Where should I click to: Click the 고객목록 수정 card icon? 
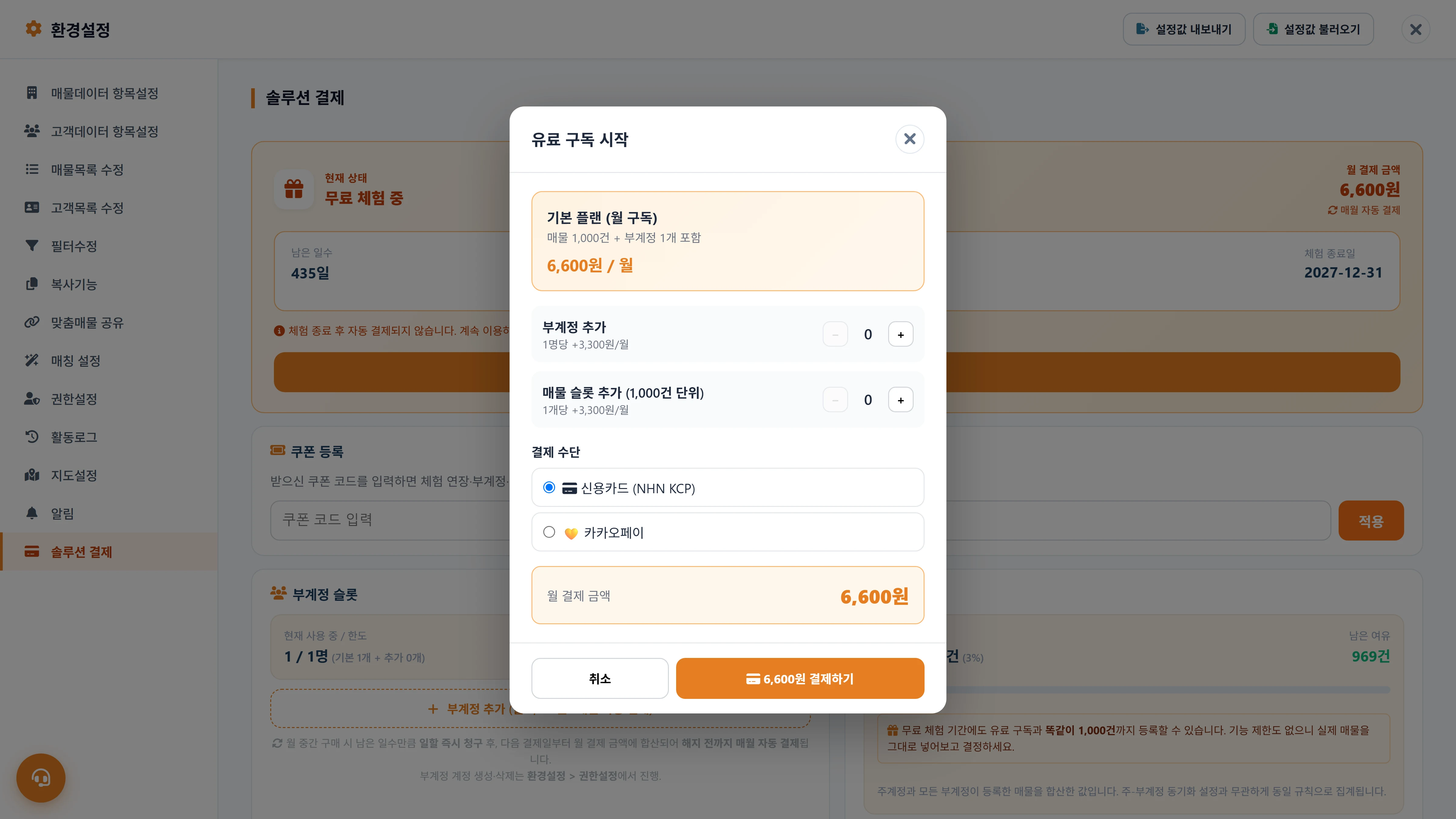point(32,207)
